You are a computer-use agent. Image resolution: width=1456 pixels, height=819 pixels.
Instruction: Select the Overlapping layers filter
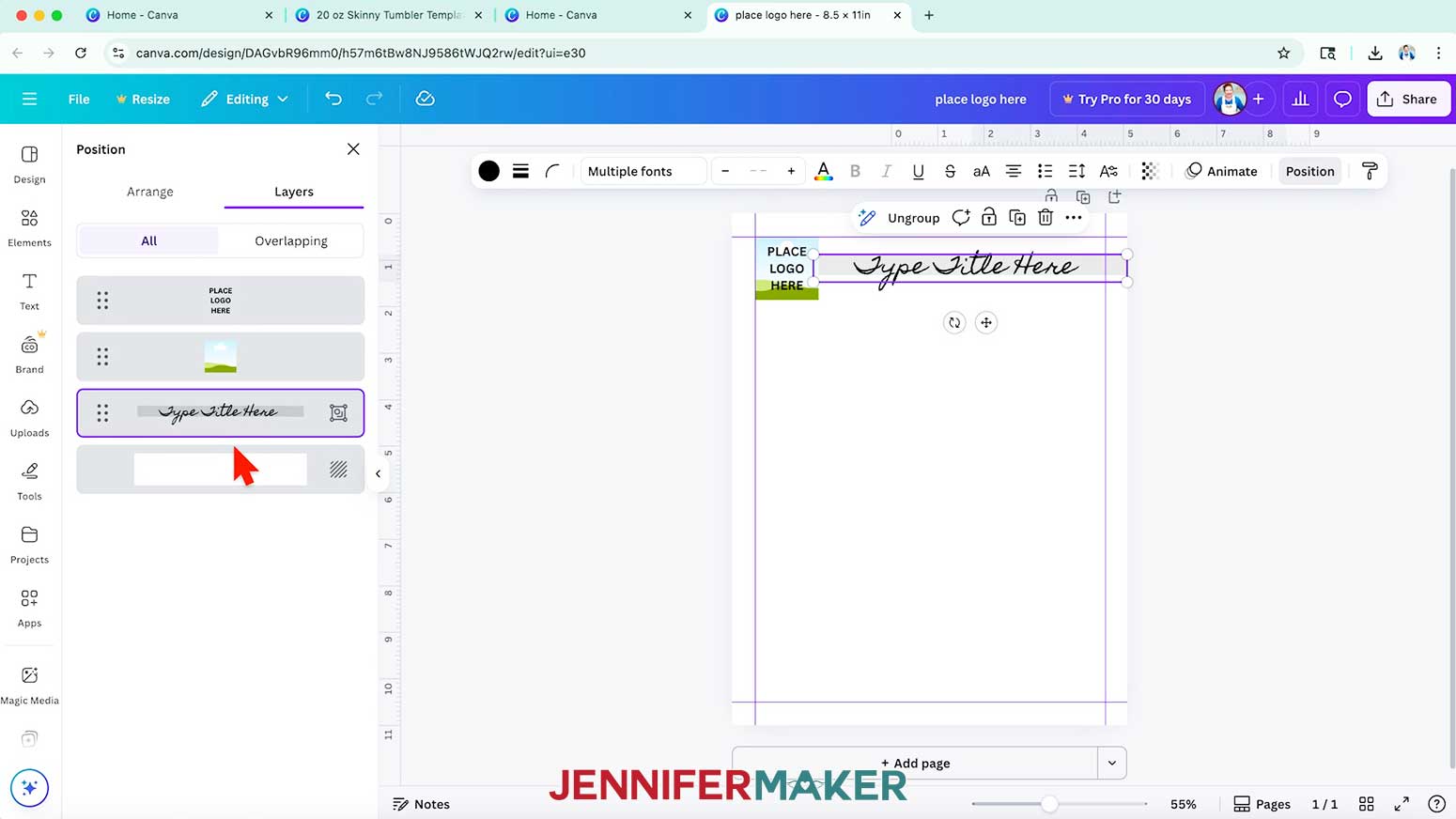tap(291, 240)
